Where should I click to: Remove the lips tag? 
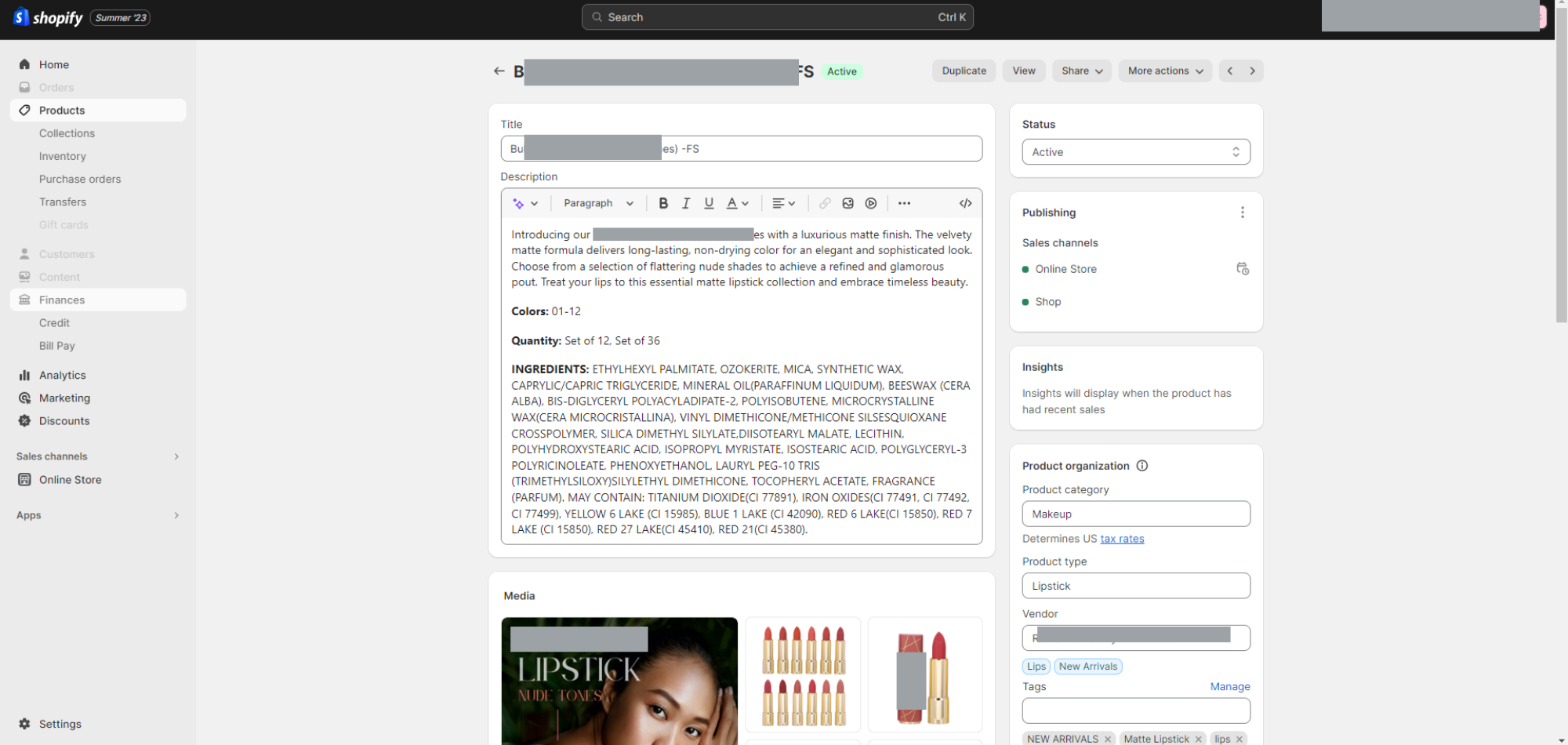[x=1240, y=740]
